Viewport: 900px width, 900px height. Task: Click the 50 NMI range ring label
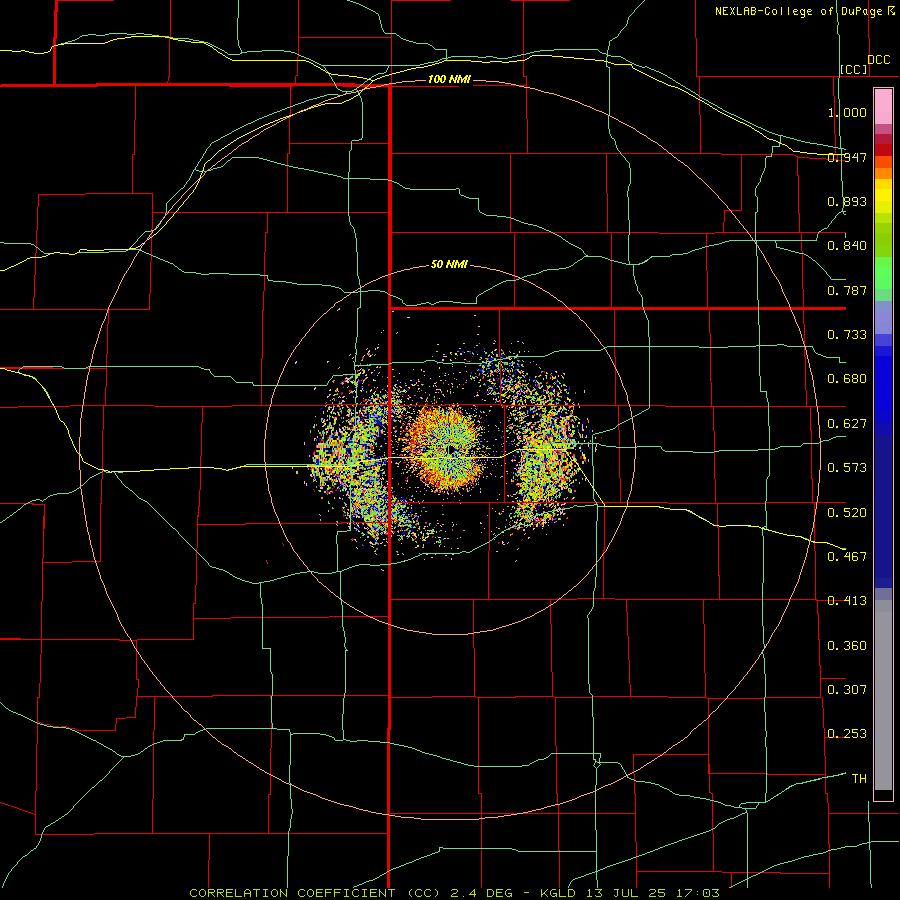[449, 265]
